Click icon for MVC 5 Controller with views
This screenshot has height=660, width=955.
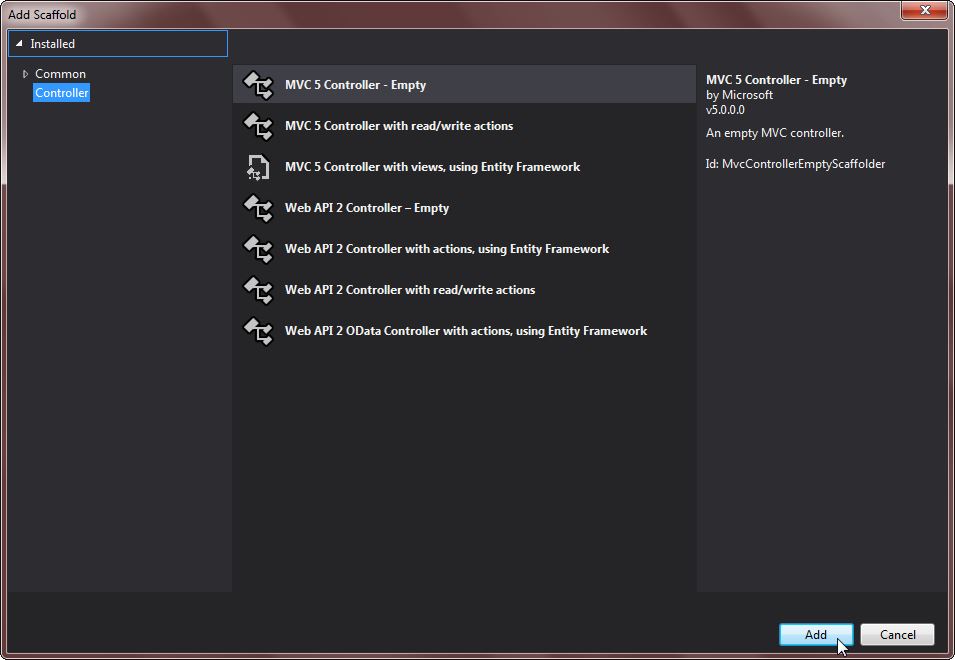click(258, 167)
